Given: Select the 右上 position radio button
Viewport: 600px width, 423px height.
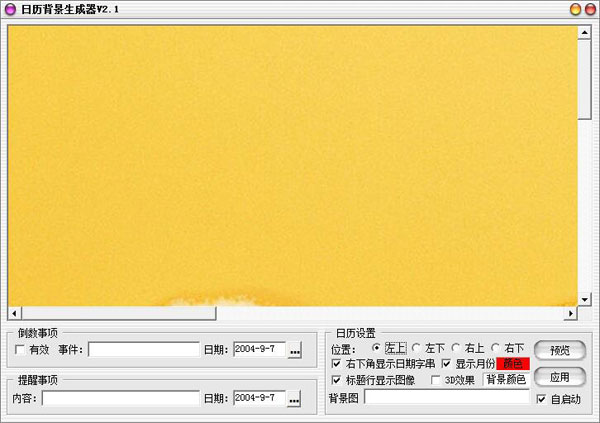Looking at the screenshot, I should coord(456,348).
